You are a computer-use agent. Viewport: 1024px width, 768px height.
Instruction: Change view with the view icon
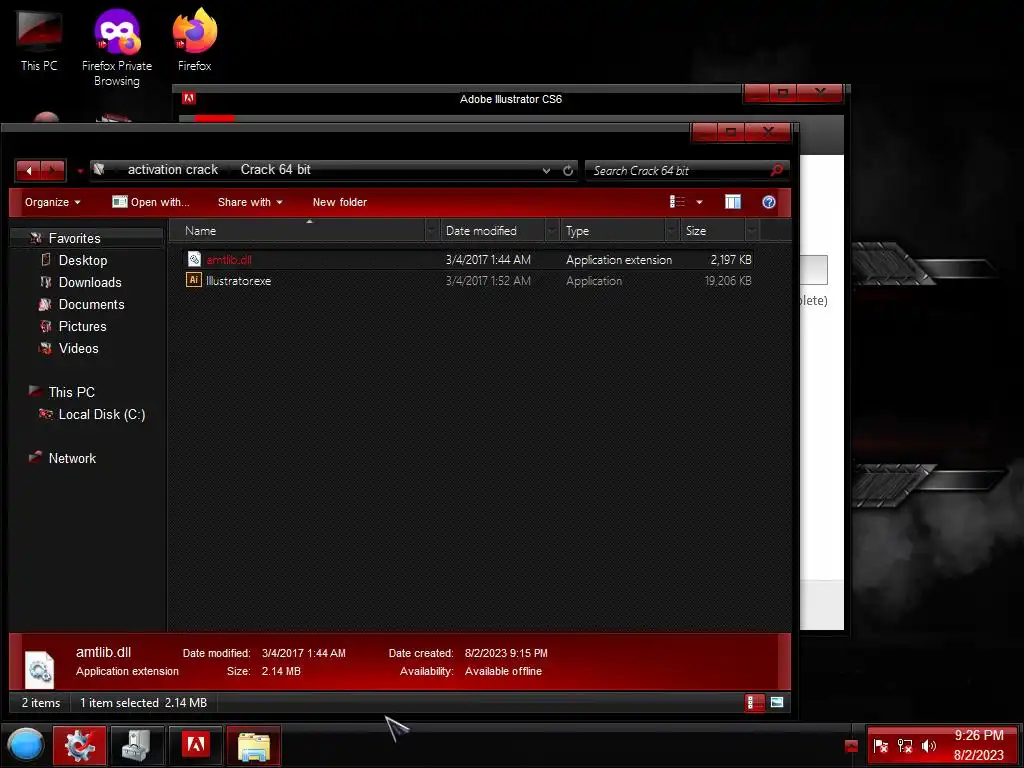[x=677, y=202]
